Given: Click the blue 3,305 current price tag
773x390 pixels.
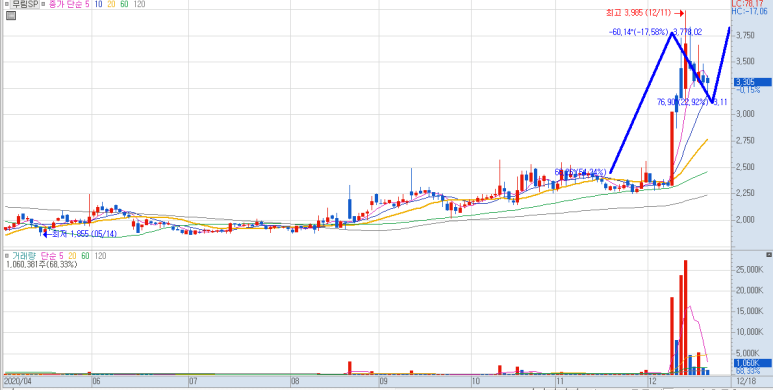Looking at the screenshot, I should [x=753, y=82].
